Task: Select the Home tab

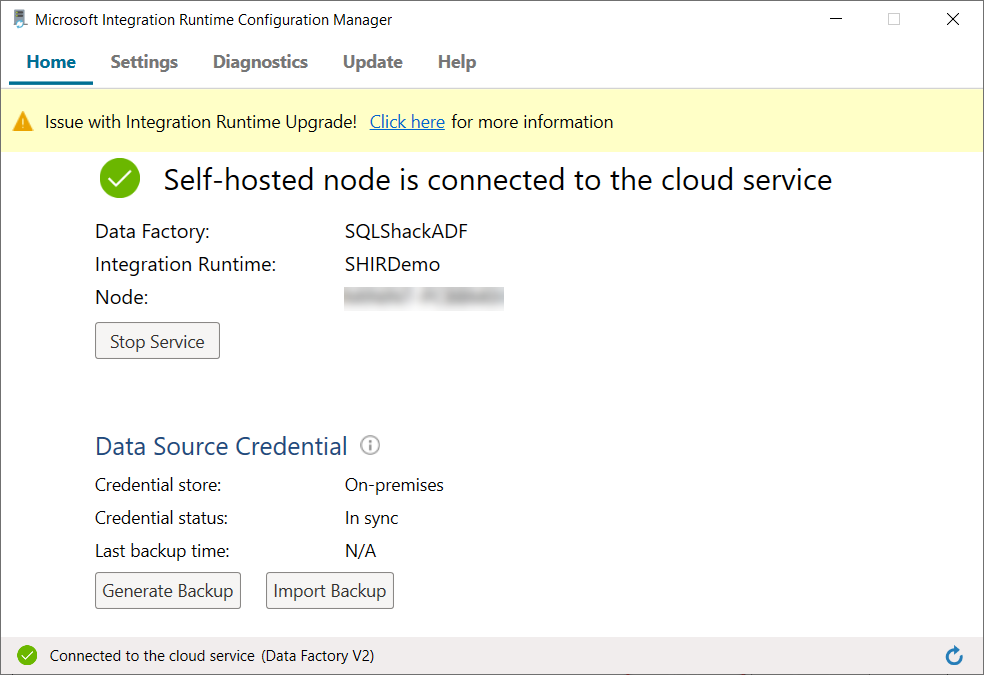Action: [x=51, y=62]
